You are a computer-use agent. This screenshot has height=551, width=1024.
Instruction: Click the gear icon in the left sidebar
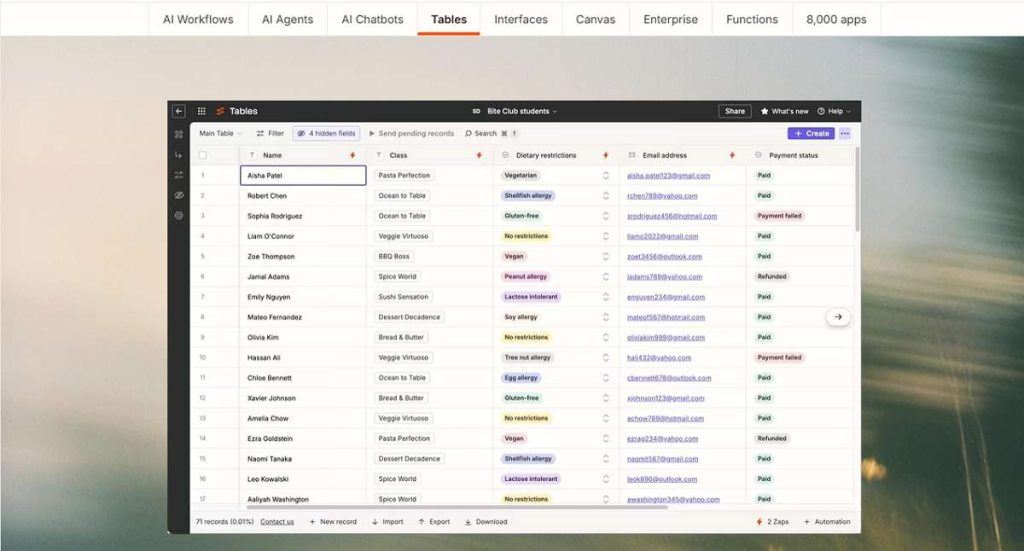click(x=179, y=215)
